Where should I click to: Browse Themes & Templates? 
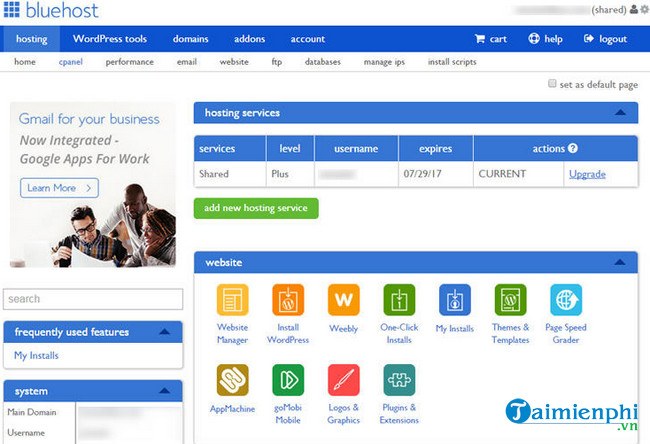coord(510,300)
